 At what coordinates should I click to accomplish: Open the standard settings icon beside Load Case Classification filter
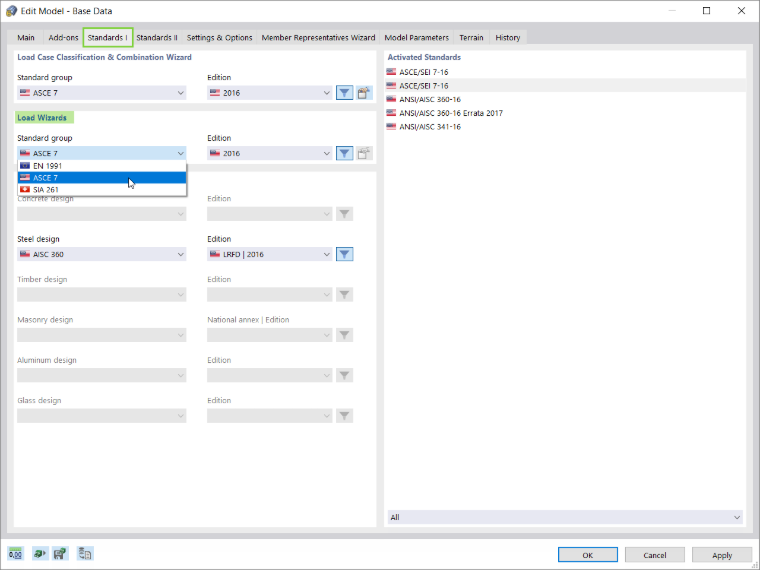point(364,93)
